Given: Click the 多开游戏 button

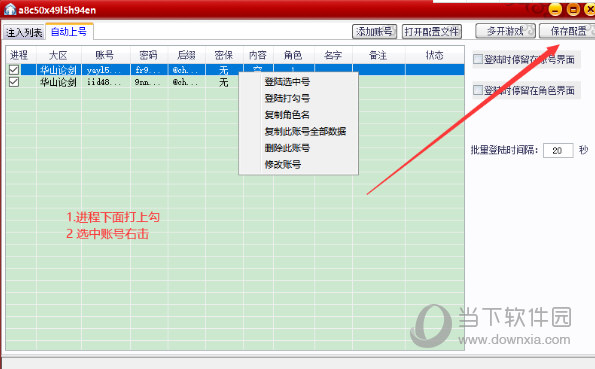Looking at the screenshot, I should tap(505, 31).
